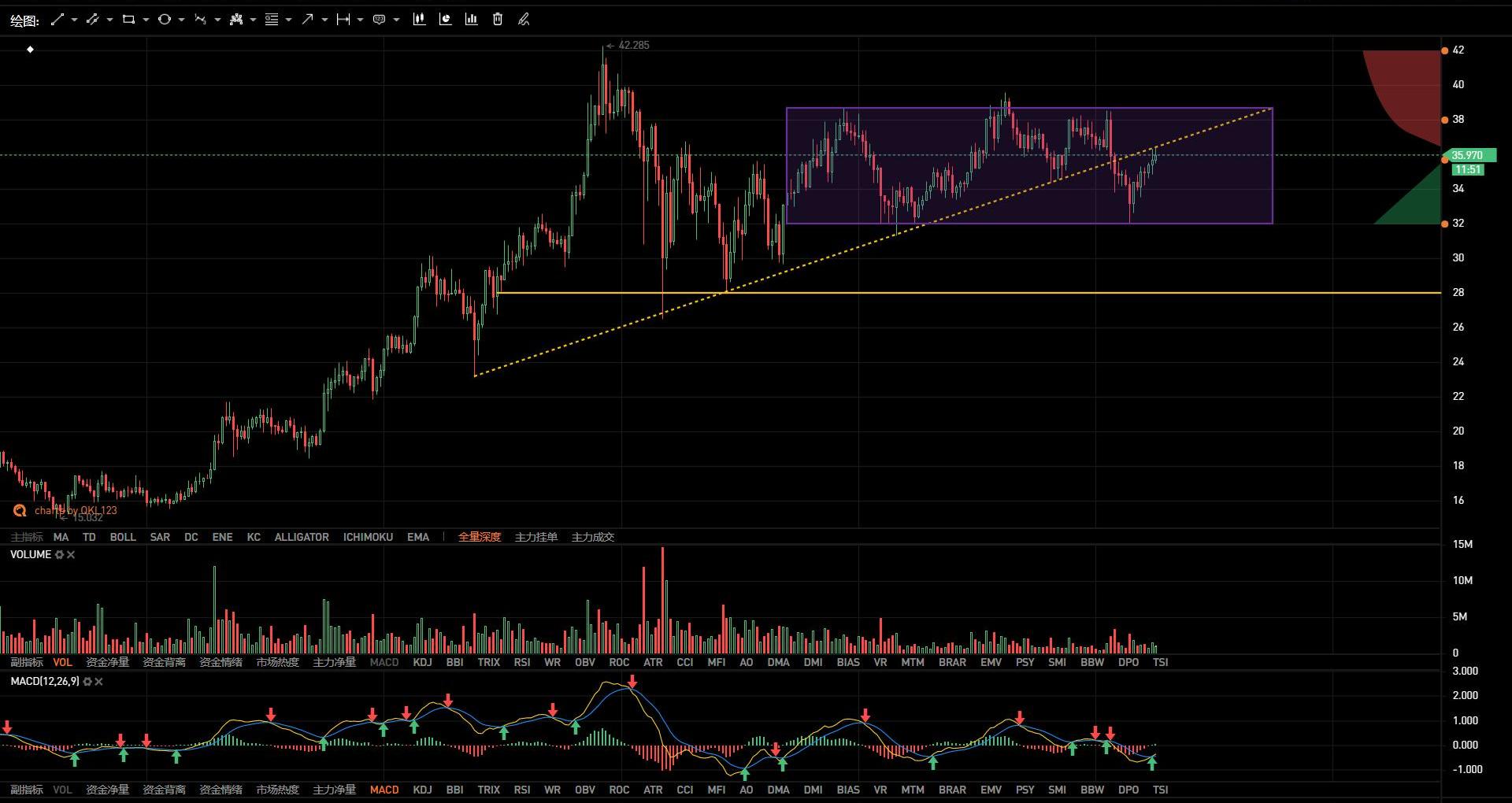1512x803 pixels.
Task: Expand the pattern tool dropdown
Action: pos(253,20)
